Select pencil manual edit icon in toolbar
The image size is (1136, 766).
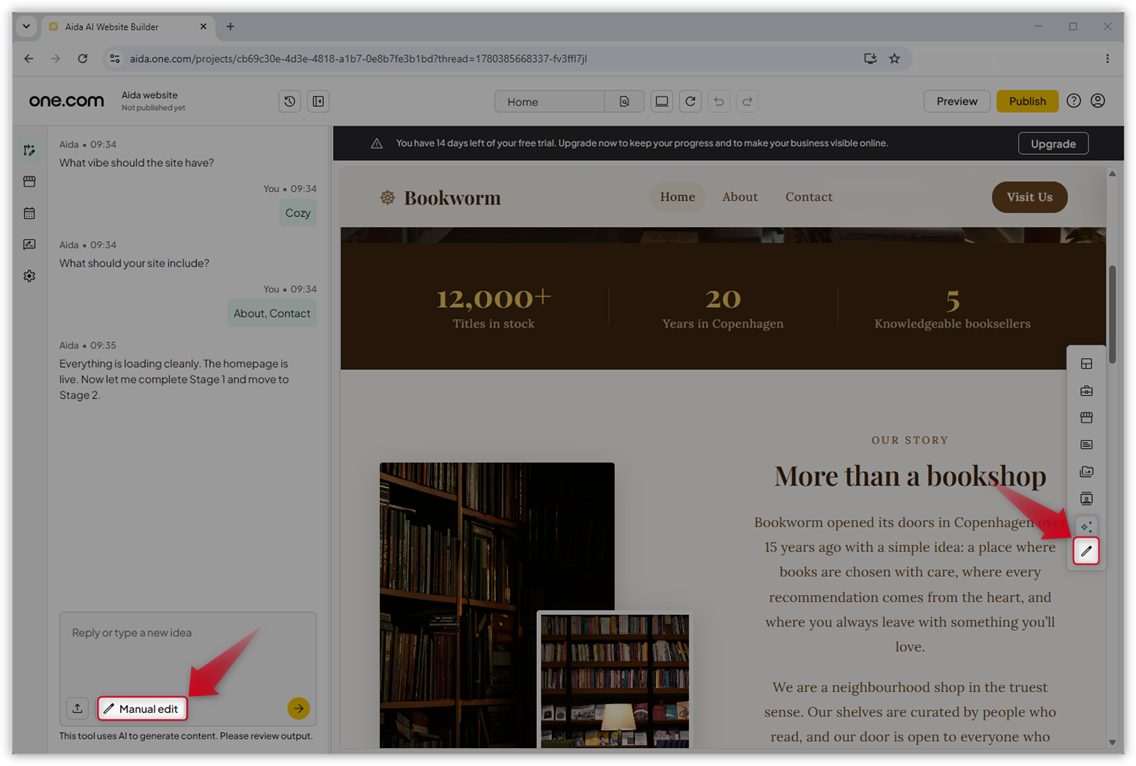(x=1086, y=551)
